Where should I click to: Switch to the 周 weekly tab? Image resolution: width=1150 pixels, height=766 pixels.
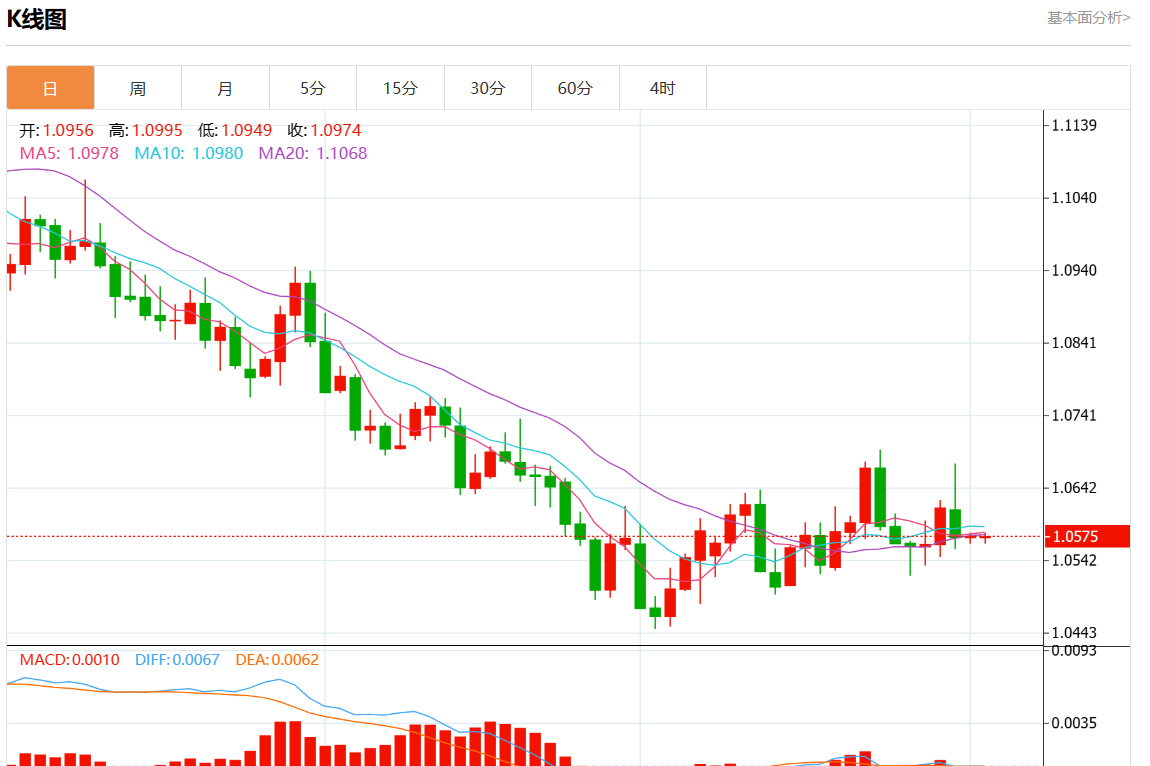pyautogui.click(x=138, y=88)
